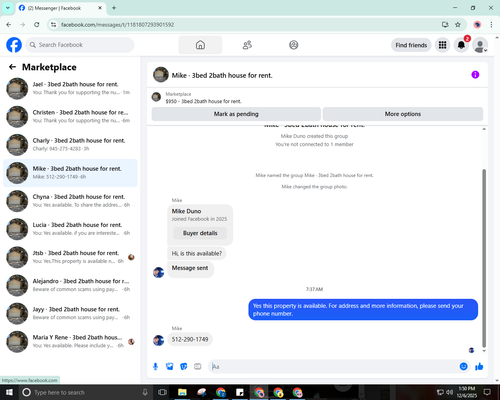This screenshot has height=400, width=500.
Task: Go back in browser history
Action: pyautogui.click(x=9, y=25)
